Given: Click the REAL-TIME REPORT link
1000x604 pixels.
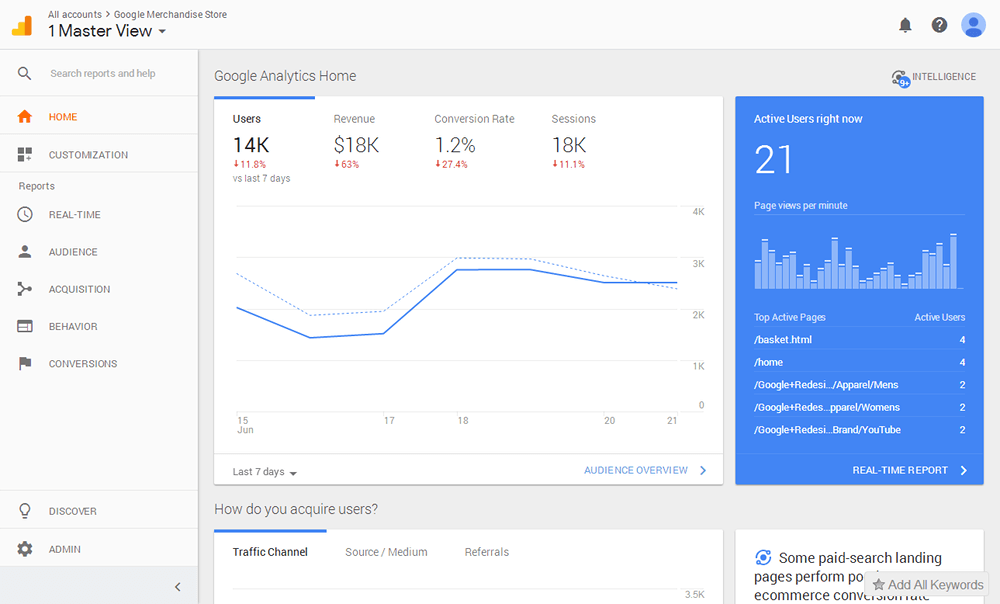Looking at the screenshot, I should click(x=900, y=470).
